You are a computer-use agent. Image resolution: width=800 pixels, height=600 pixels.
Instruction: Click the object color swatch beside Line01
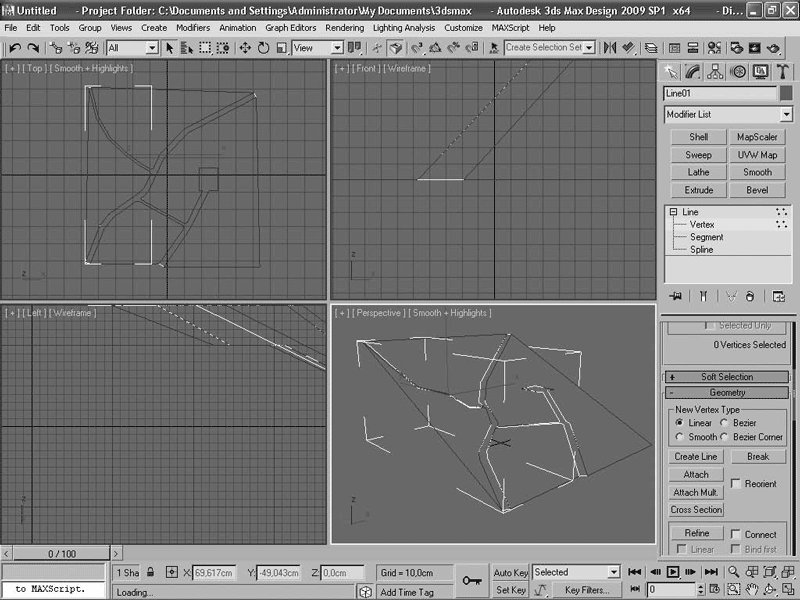(x=787, y=93)
